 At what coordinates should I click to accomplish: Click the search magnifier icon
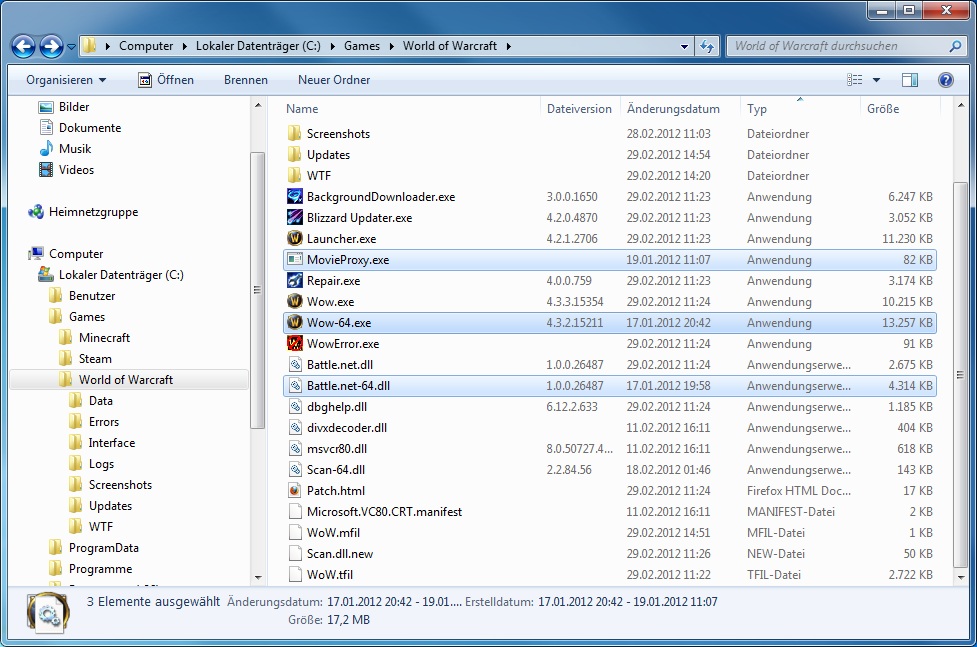point(955,46)
